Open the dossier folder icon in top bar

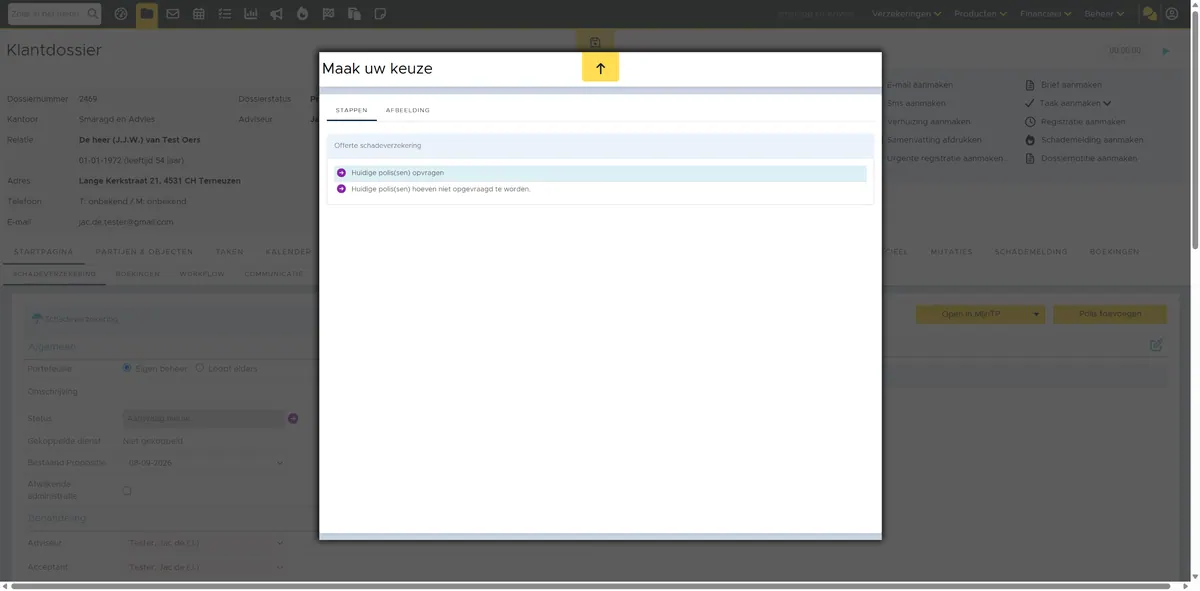(147, 14)
